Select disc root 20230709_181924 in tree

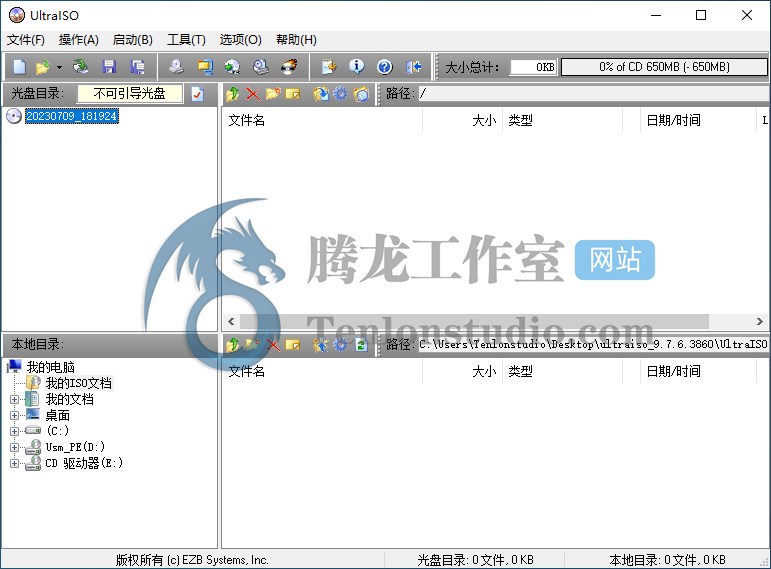coord(71,116)
